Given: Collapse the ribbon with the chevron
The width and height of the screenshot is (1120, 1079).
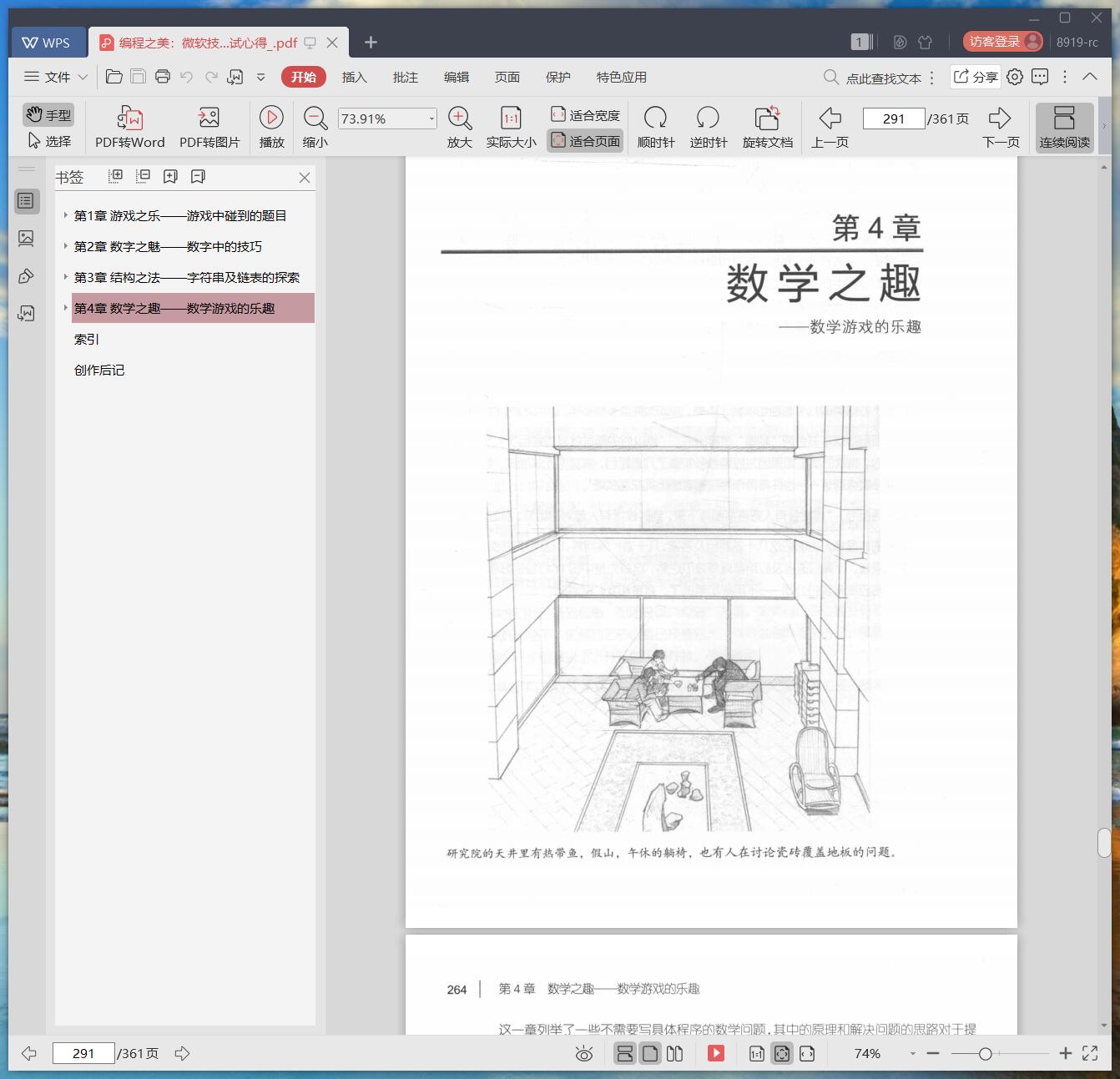Looking at the screenshot, I should pyautogui.click(x=1090, y=76).
